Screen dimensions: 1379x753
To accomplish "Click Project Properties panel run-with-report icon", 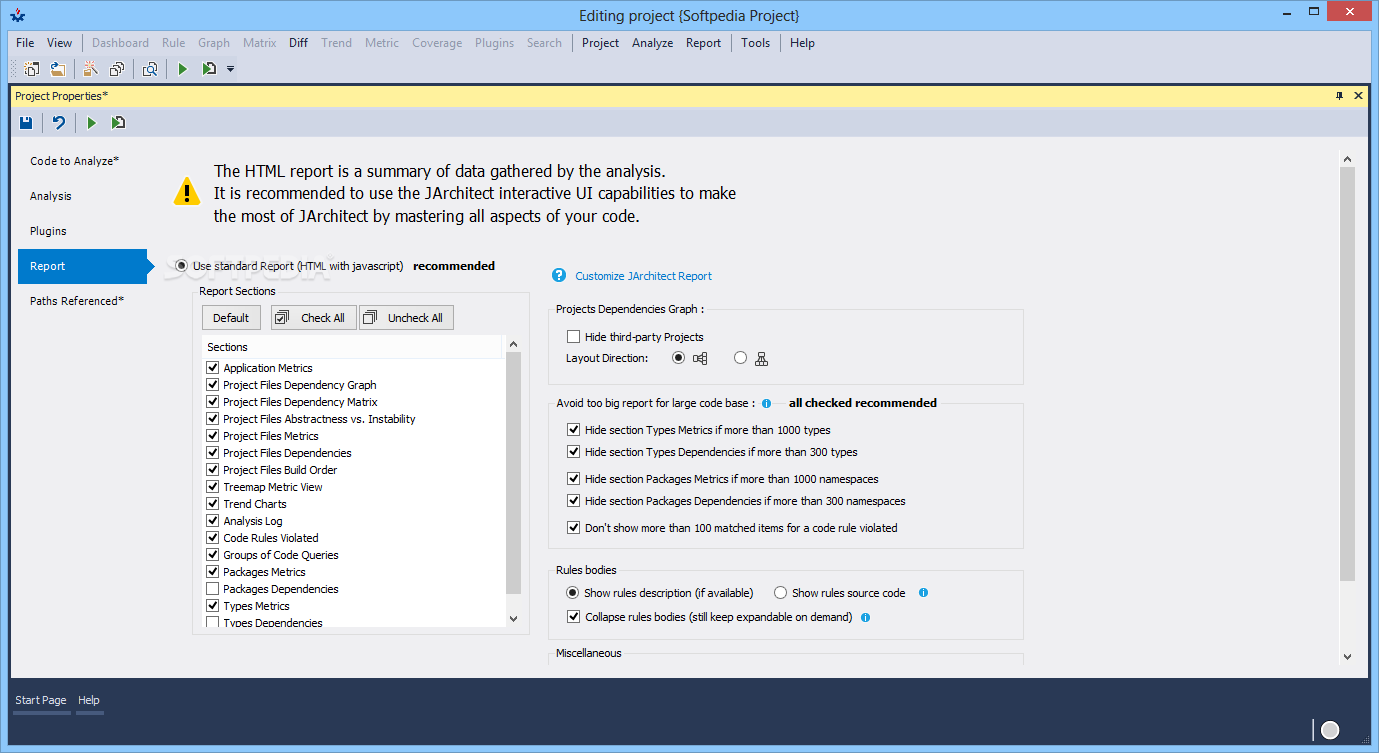I will (118, 123).
